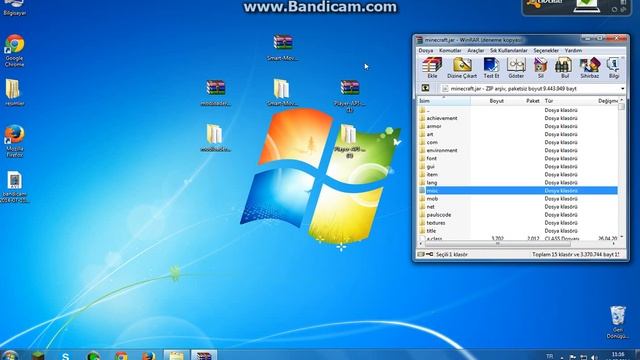The image size is (640, 360).
Task: Click the file explorer taskbar button
Action: [x=176, y=355]
